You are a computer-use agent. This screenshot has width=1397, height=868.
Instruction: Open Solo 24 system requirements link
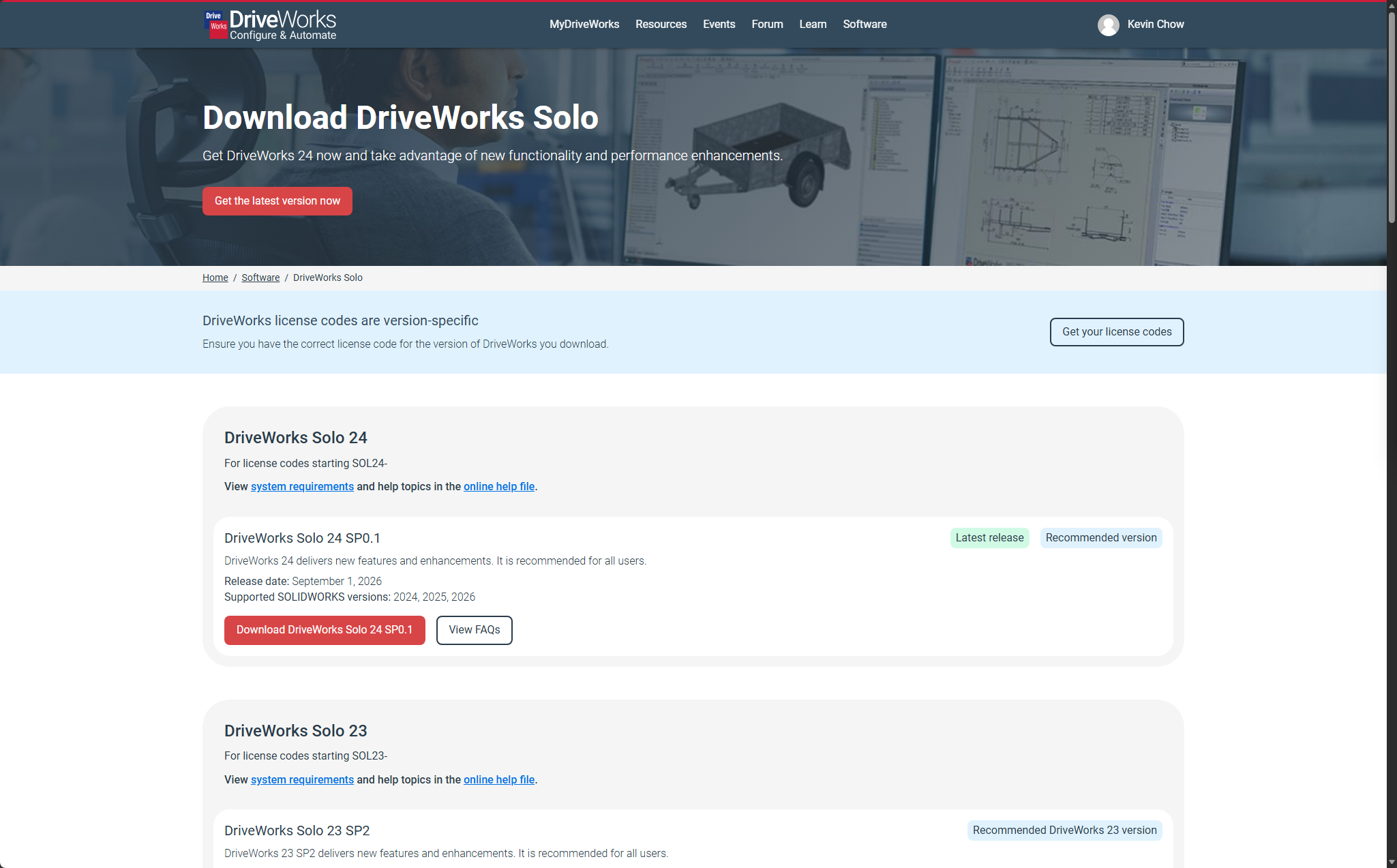302,487
